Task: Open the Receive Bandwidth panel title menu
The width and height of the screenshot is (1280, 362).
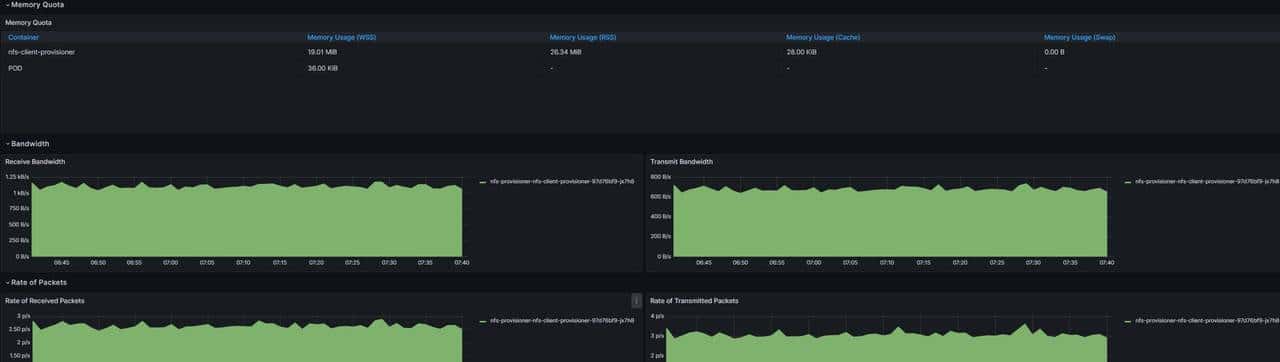Action: 34,161
